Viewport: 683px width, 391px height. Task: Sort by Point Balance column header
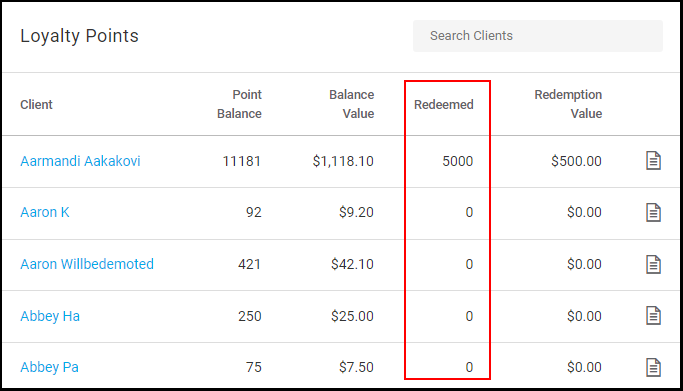pyautogui.click(x=240, y=104)
